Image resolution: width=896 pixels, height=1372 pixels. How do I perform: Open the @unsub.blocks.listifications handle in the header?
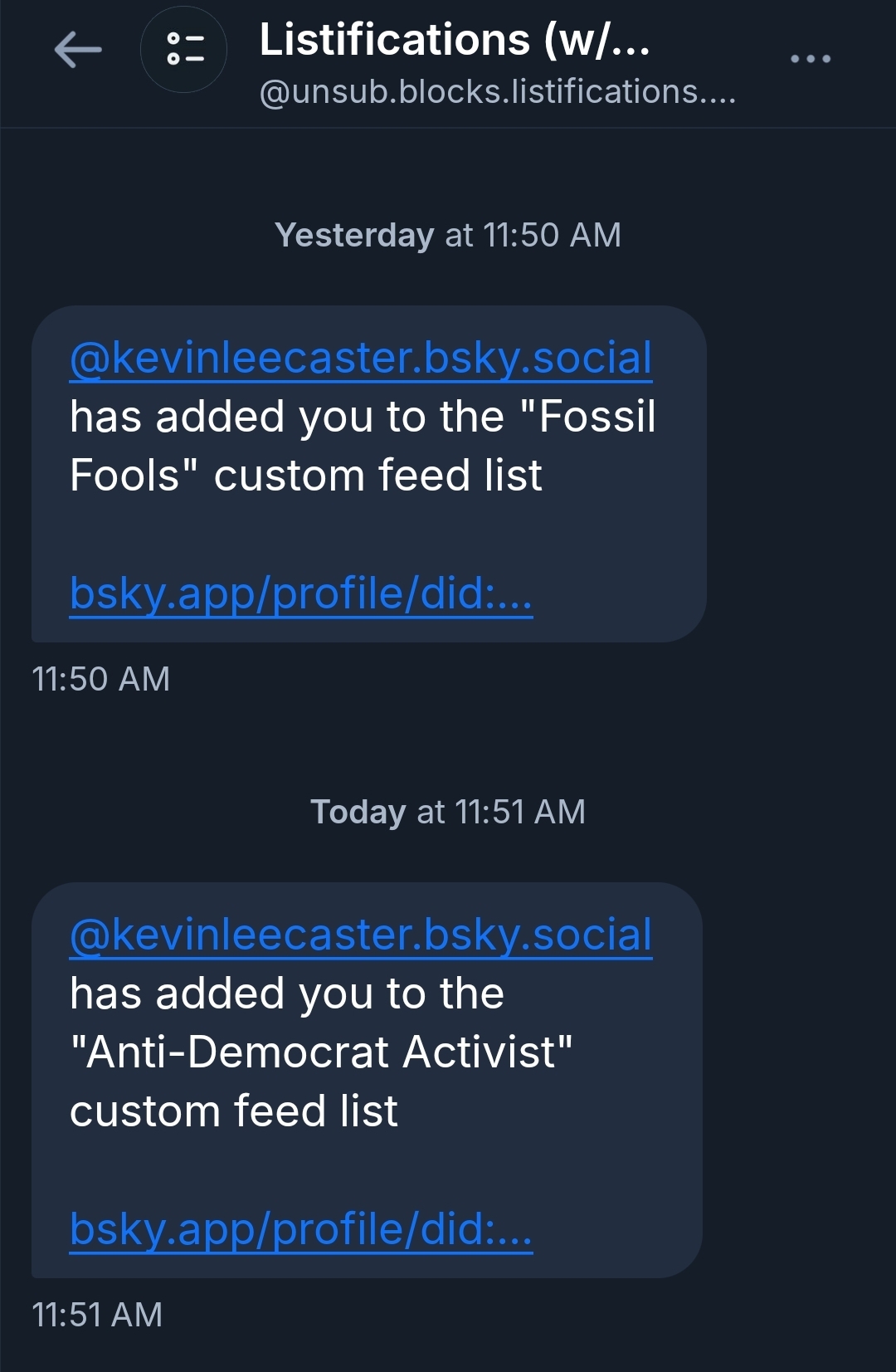(497, 92)
